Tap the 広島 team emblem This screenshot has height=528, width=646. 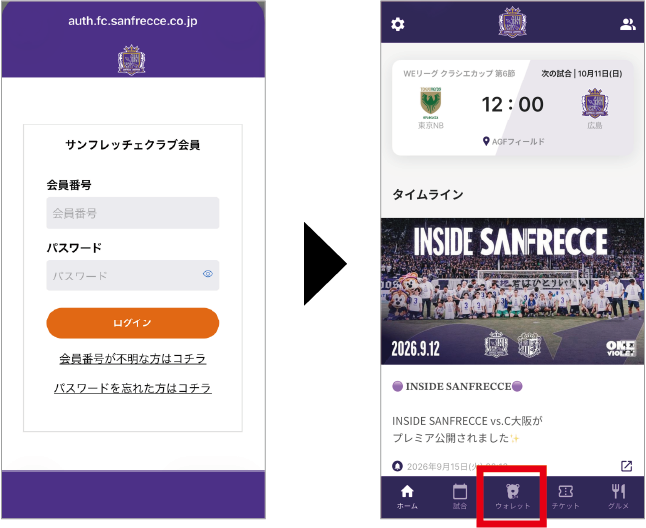(x=595, y=103)
